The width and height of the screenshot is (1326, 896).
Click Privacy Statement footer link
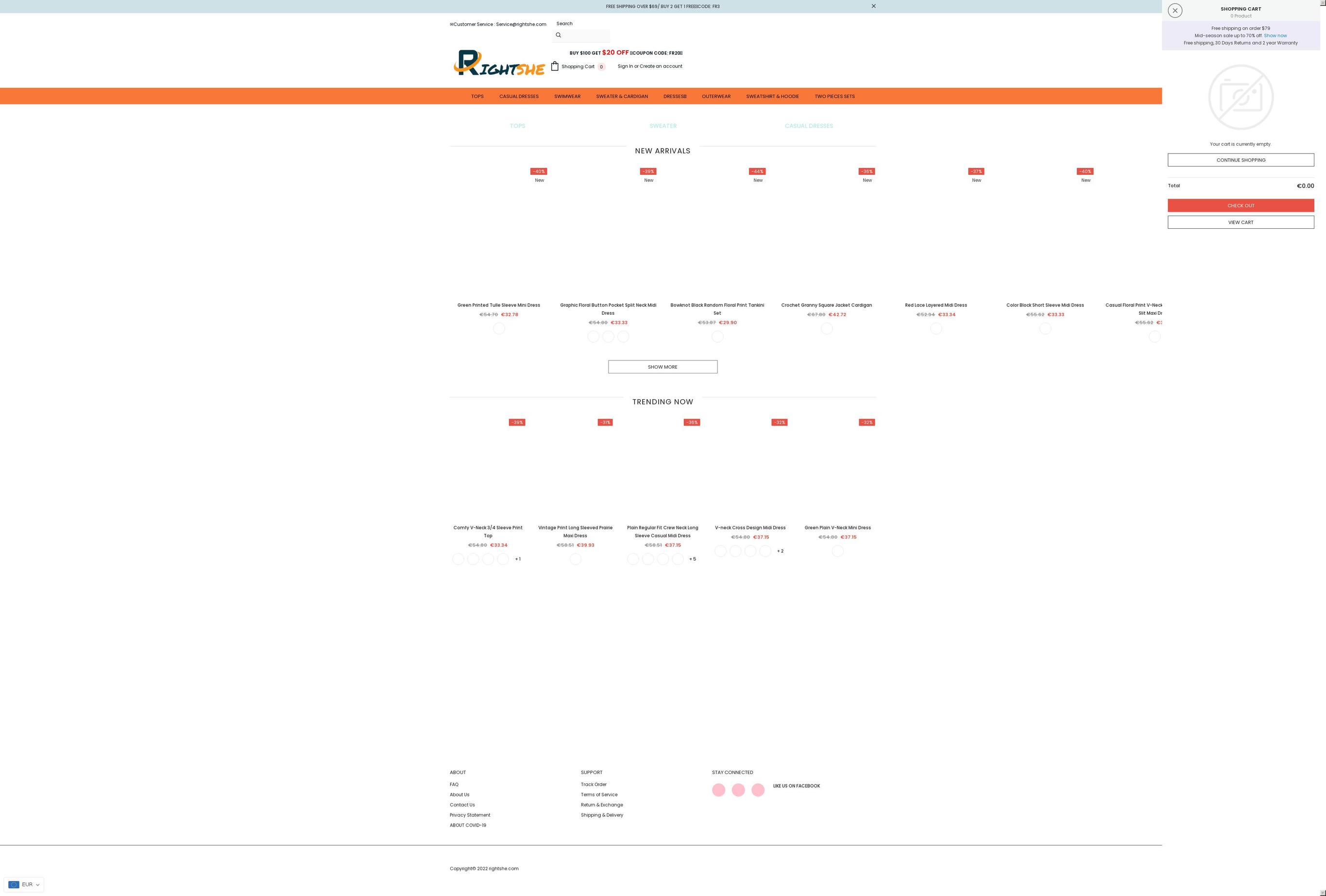coord(470,815)
